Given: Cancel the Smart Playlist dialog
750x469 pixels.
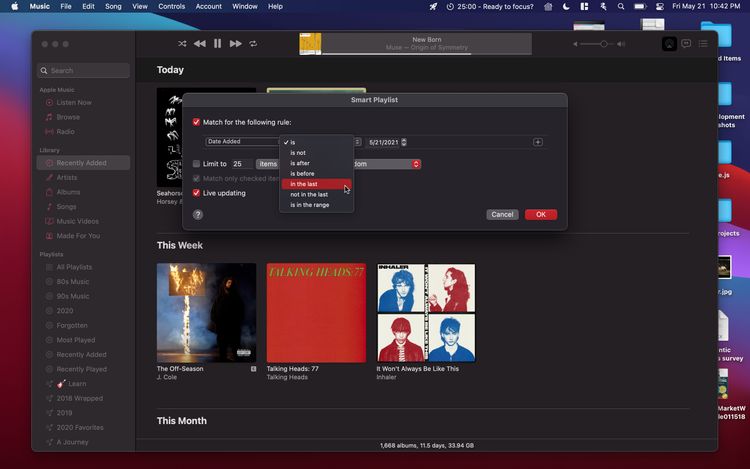Looking at the screenshot, I should pyautogui.click(x=502, y=214).
